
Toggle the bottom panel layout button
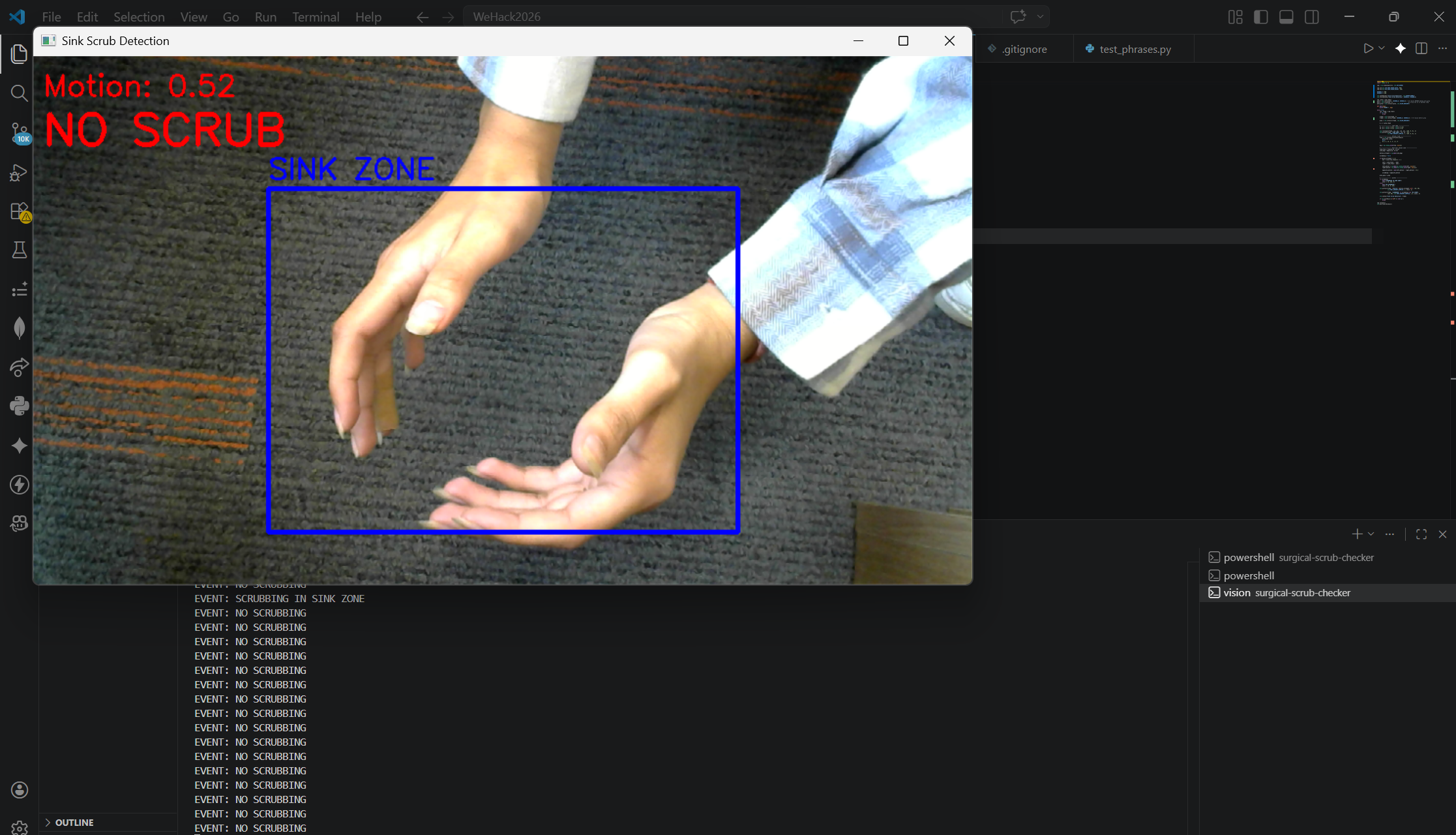pos(1286,17)
